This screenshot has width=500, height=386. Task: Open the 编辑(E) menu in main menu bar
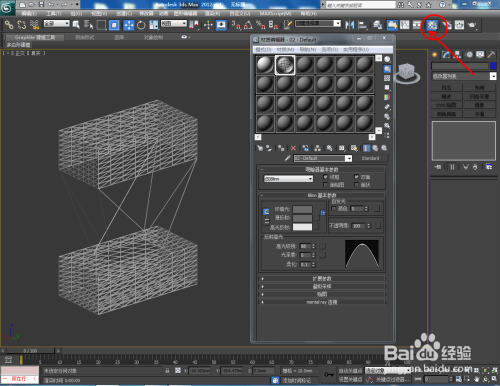coord(29,14)
